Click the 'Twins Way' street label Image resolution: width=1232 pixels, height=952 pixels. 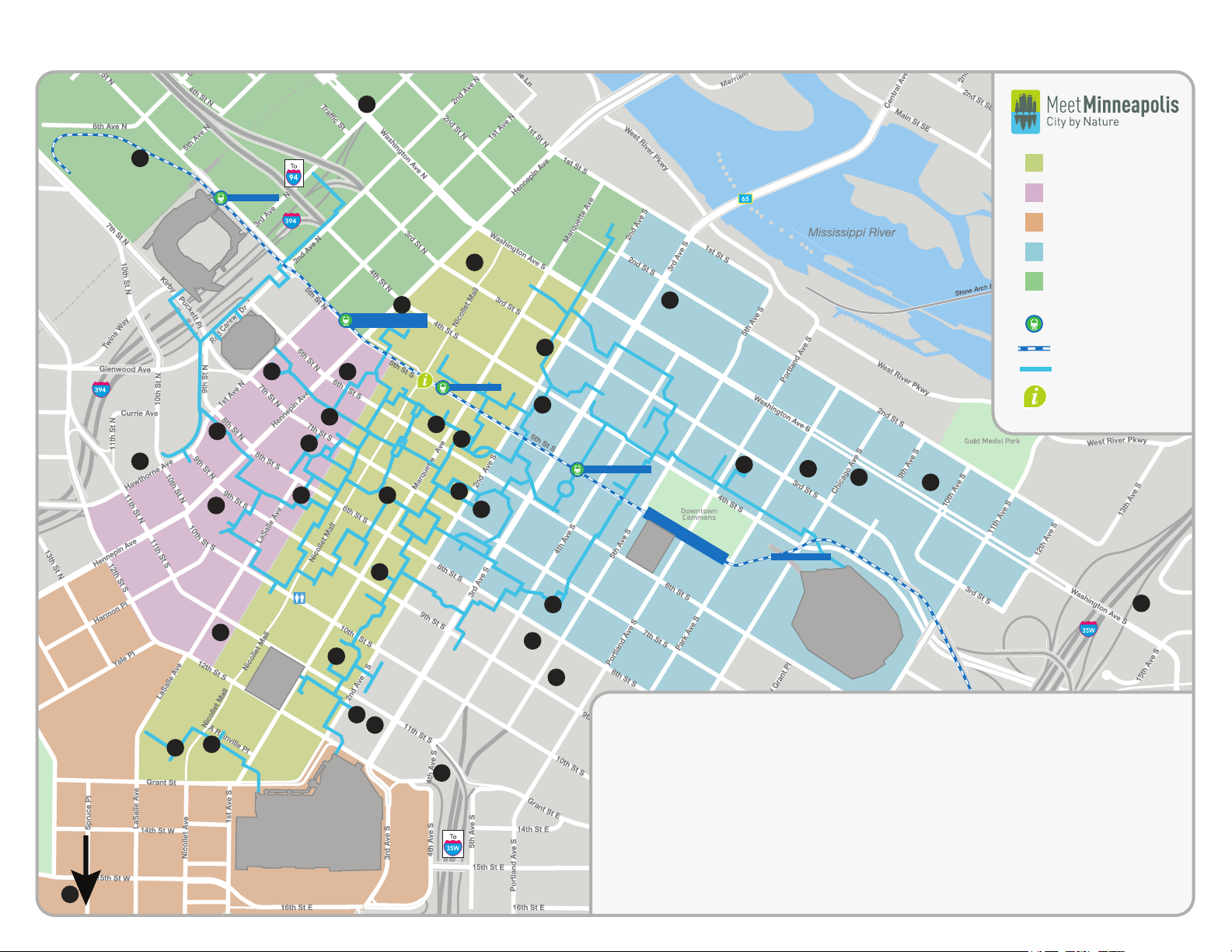[116, 333]
